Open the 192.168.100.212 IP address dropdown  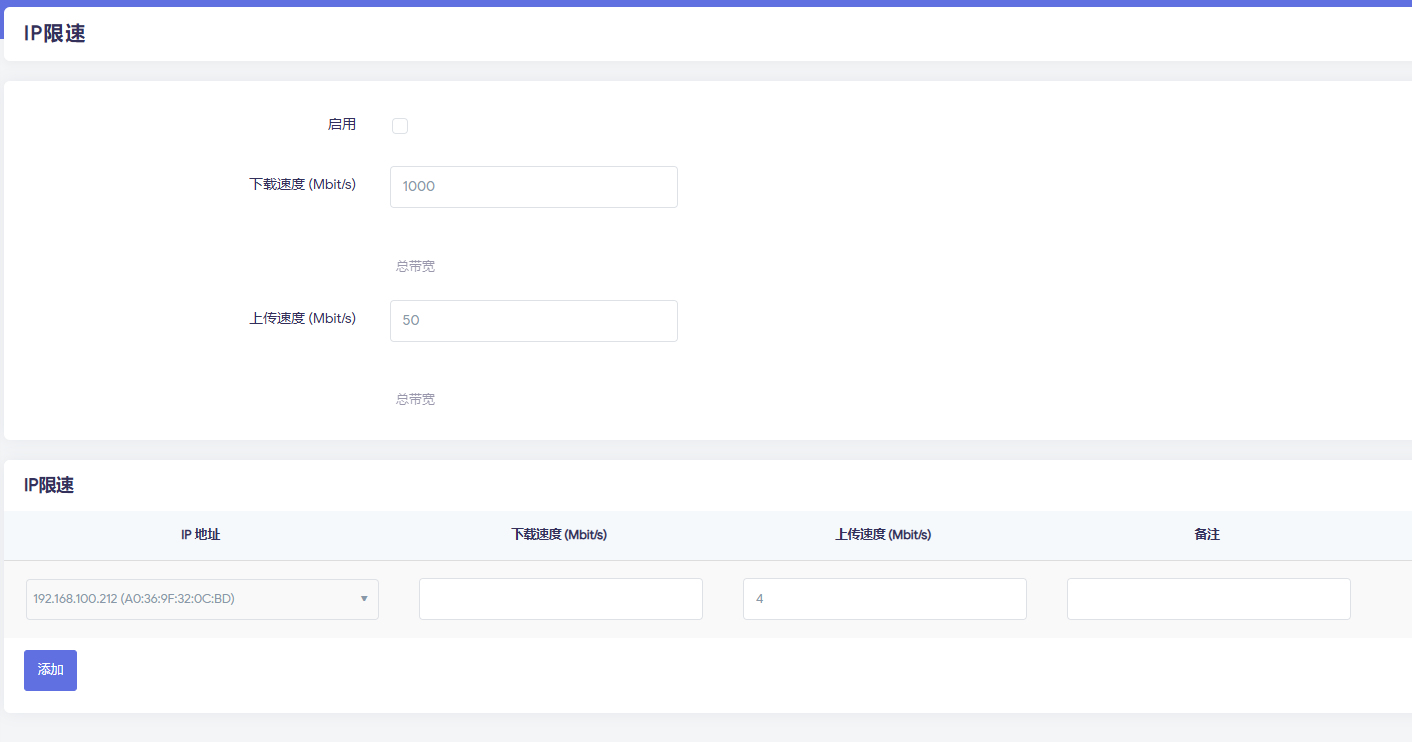[x=190, y=599]
